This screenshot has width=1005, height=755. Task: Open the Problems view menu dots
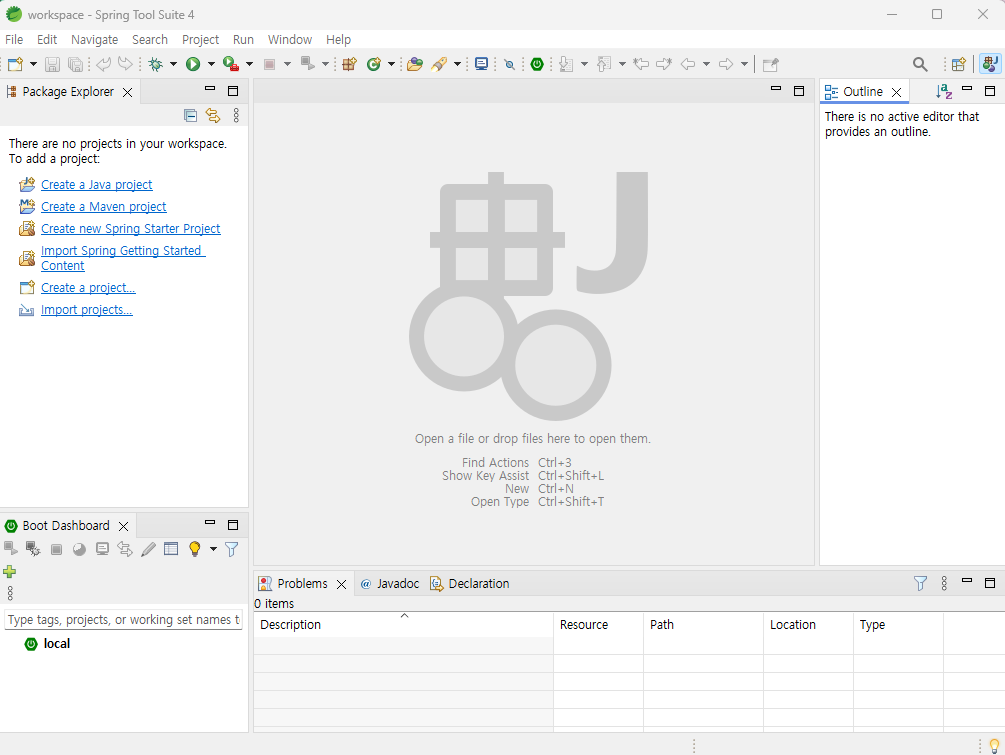tap(944, 583)
